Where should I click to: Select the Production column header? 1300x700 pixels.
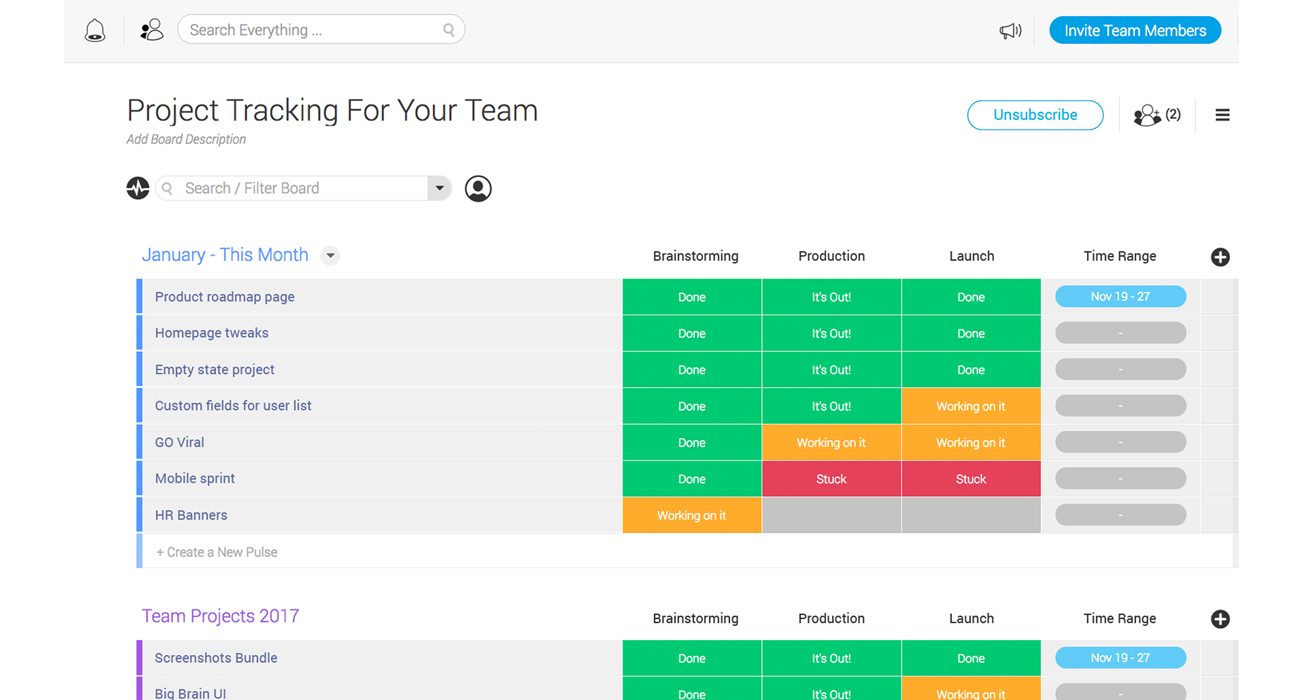[x=831, y=255]
